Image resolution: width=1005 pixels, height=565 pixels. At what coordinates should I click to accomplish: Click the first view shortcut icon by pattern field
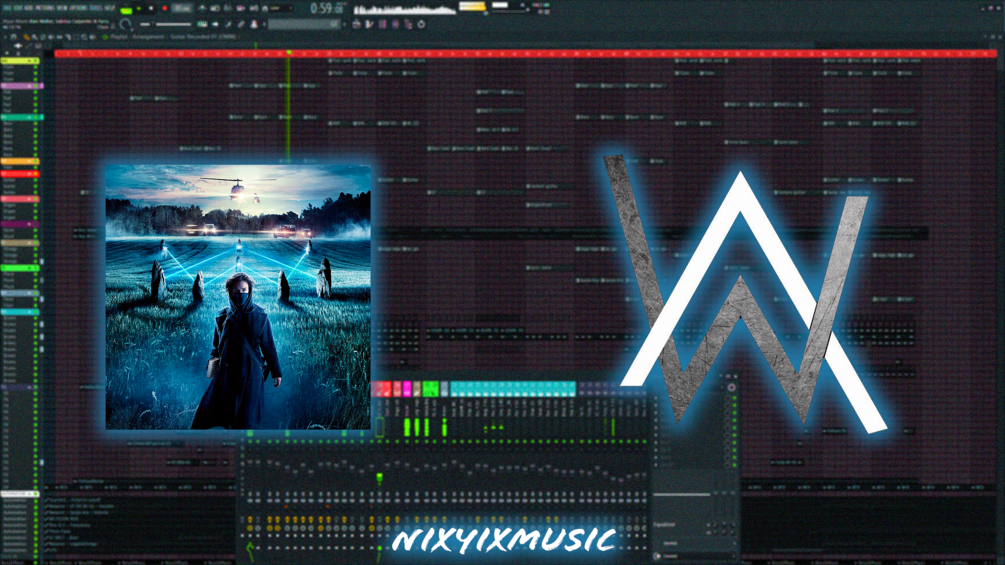[x=356, y=24]
